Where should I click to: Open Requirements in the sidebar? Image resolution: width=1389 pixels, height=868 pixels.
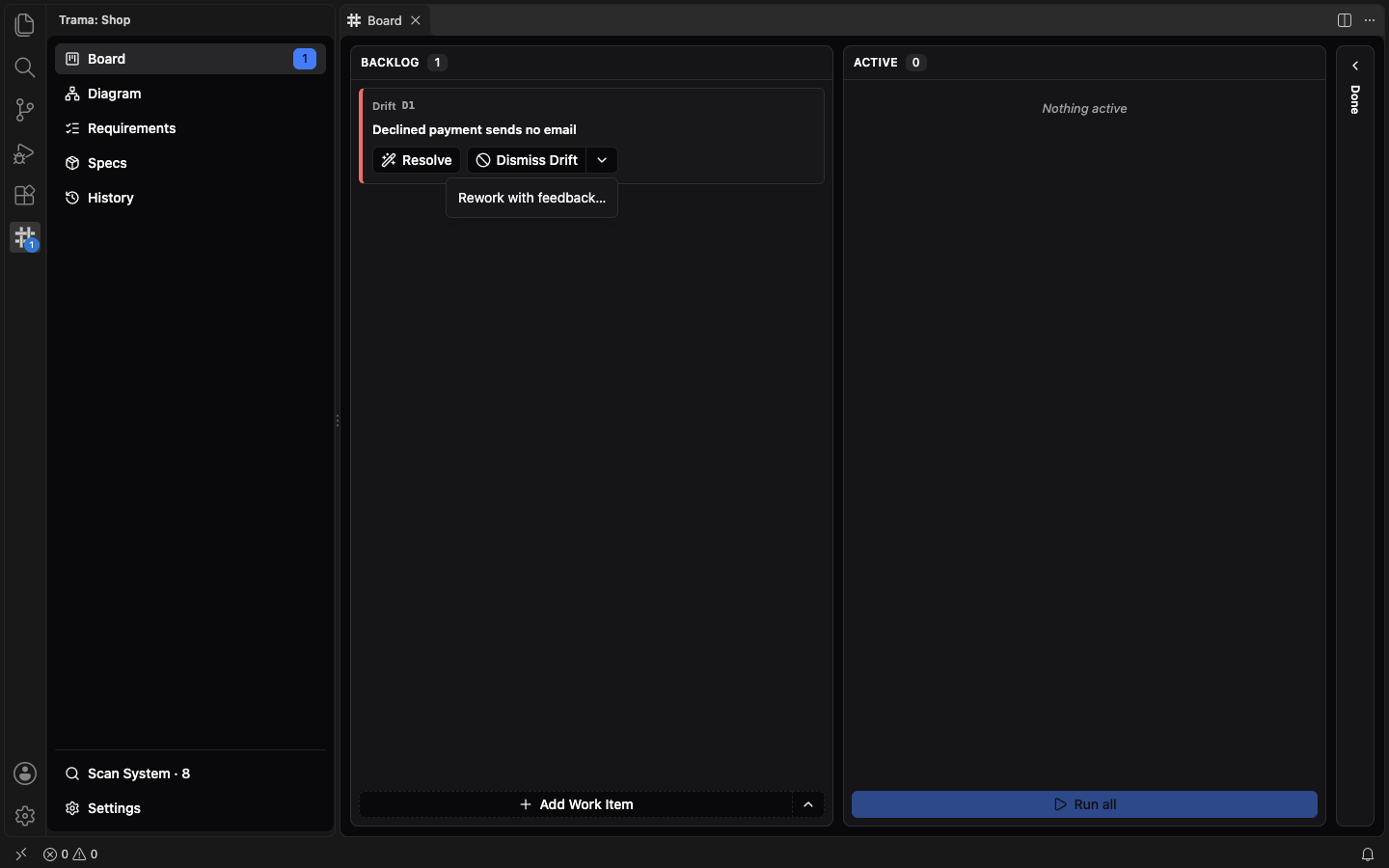(x=191, y=128)
